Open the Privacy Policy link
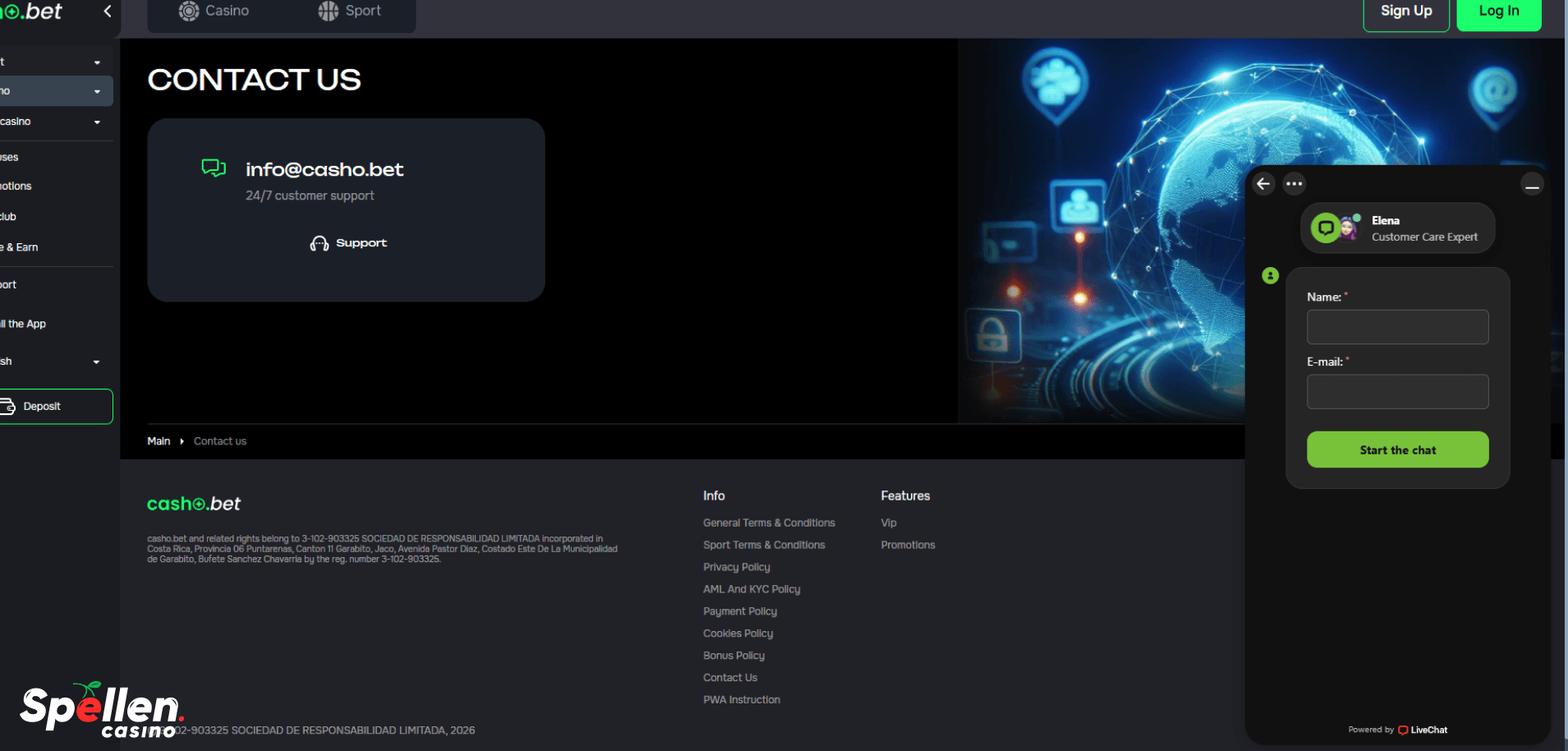The width and height of the screenshot is (1568, 751). coord(736,567)
